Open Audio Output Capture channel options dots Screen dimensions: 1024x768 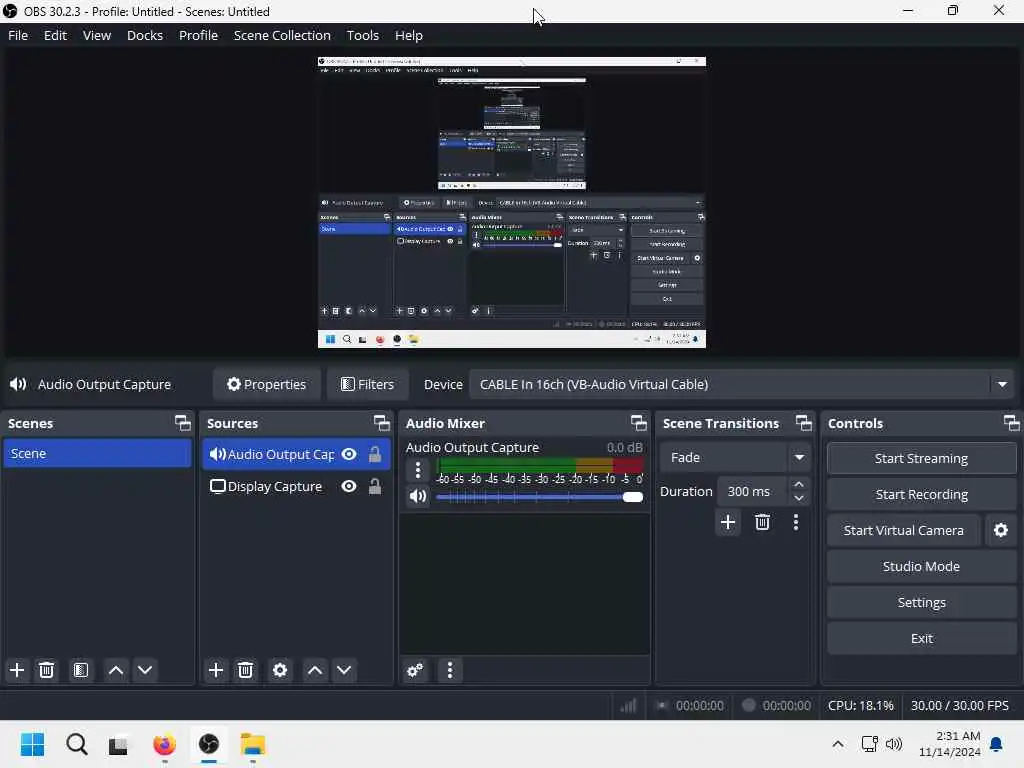point(418,470)
